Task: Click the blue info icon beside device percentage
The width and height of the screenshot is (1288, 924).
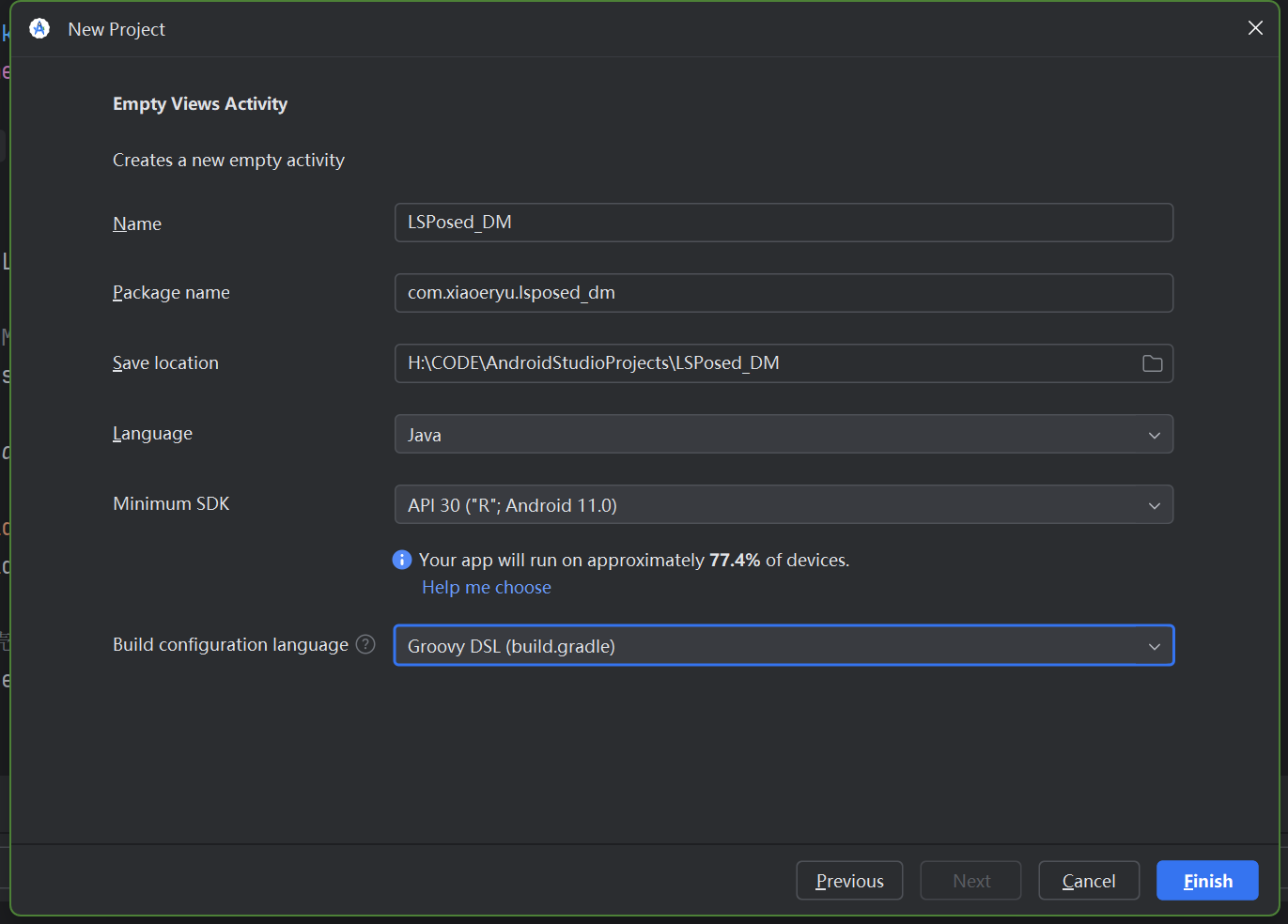Action: [x=402, y=560]
